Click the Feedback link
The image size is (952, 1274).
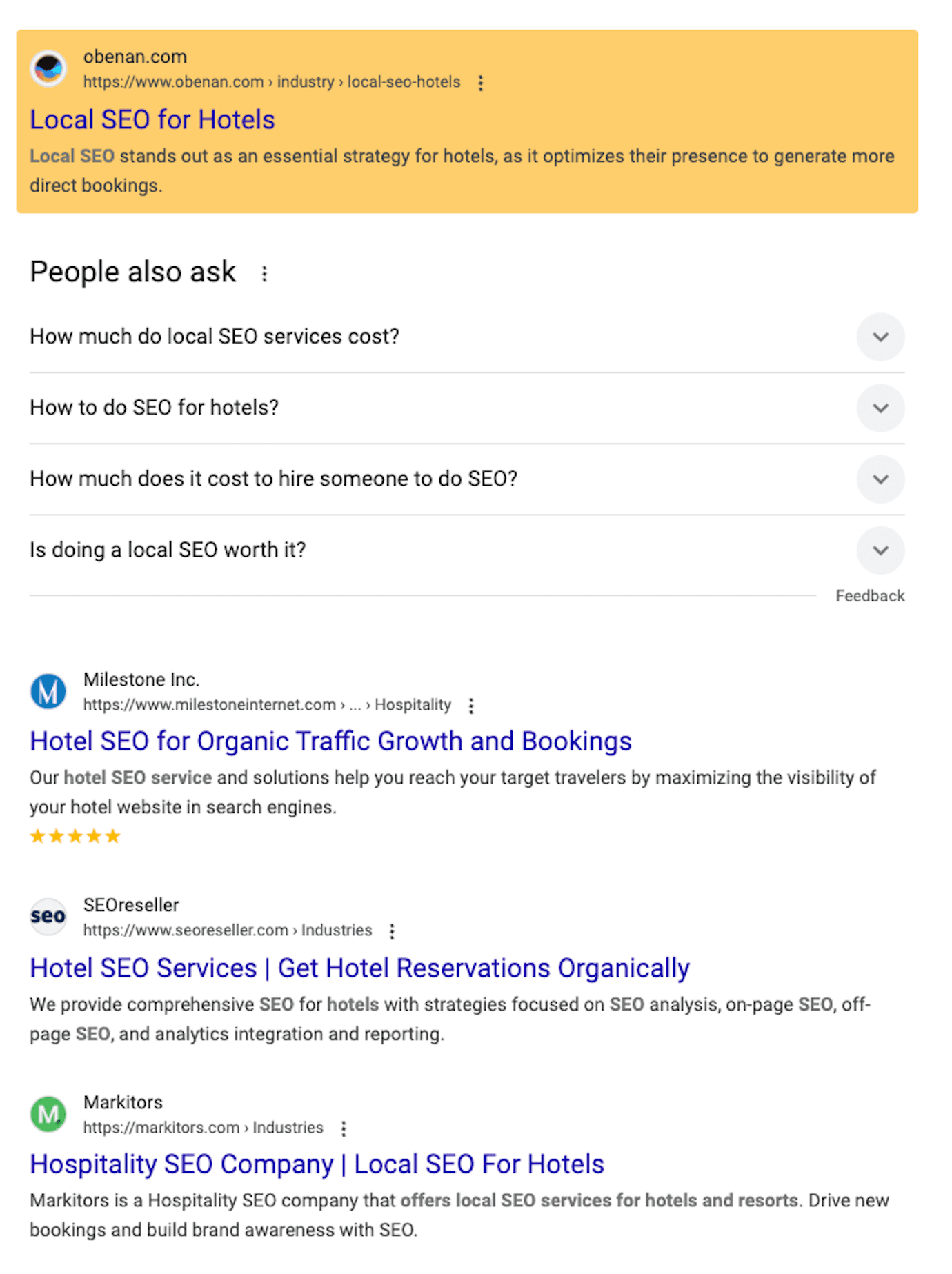pos(869,596)
